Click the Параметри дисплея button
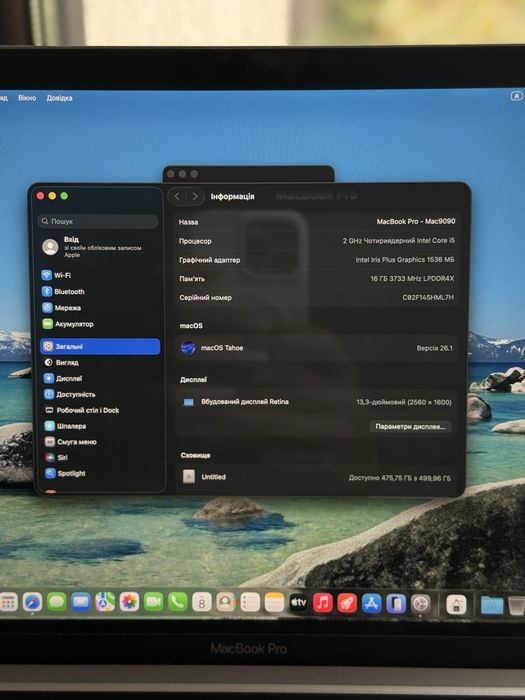525x700 pixels. [x=410, y=426]
